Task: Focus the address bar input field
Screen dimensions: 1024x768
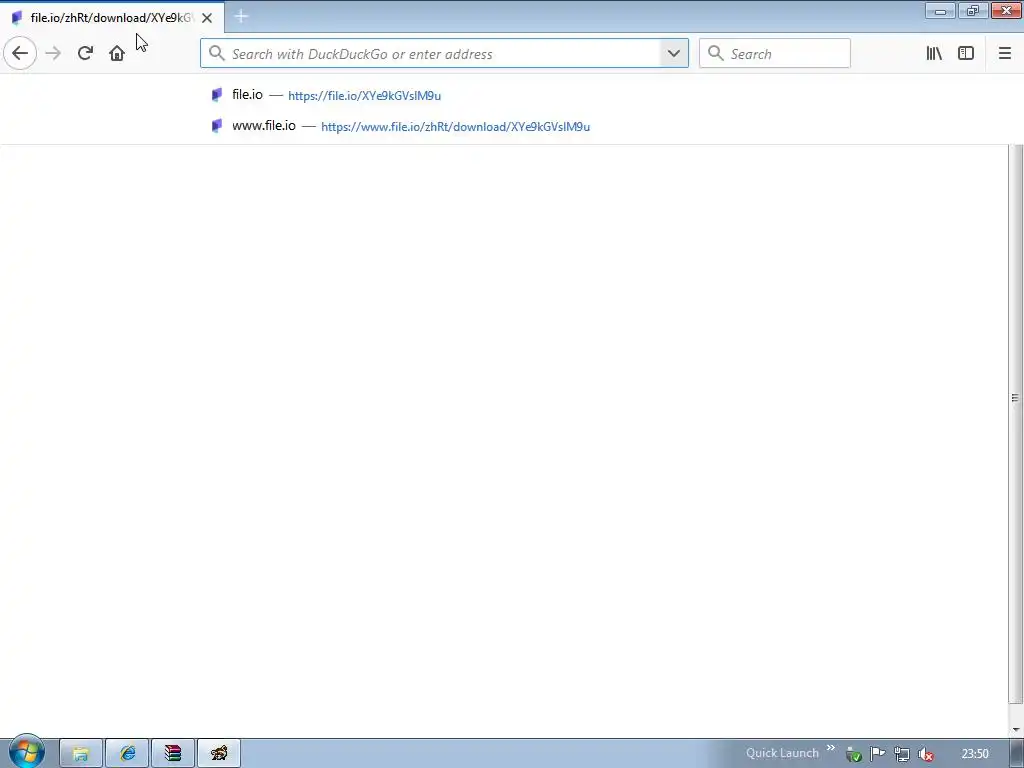Action: click(x=444, y=54)
